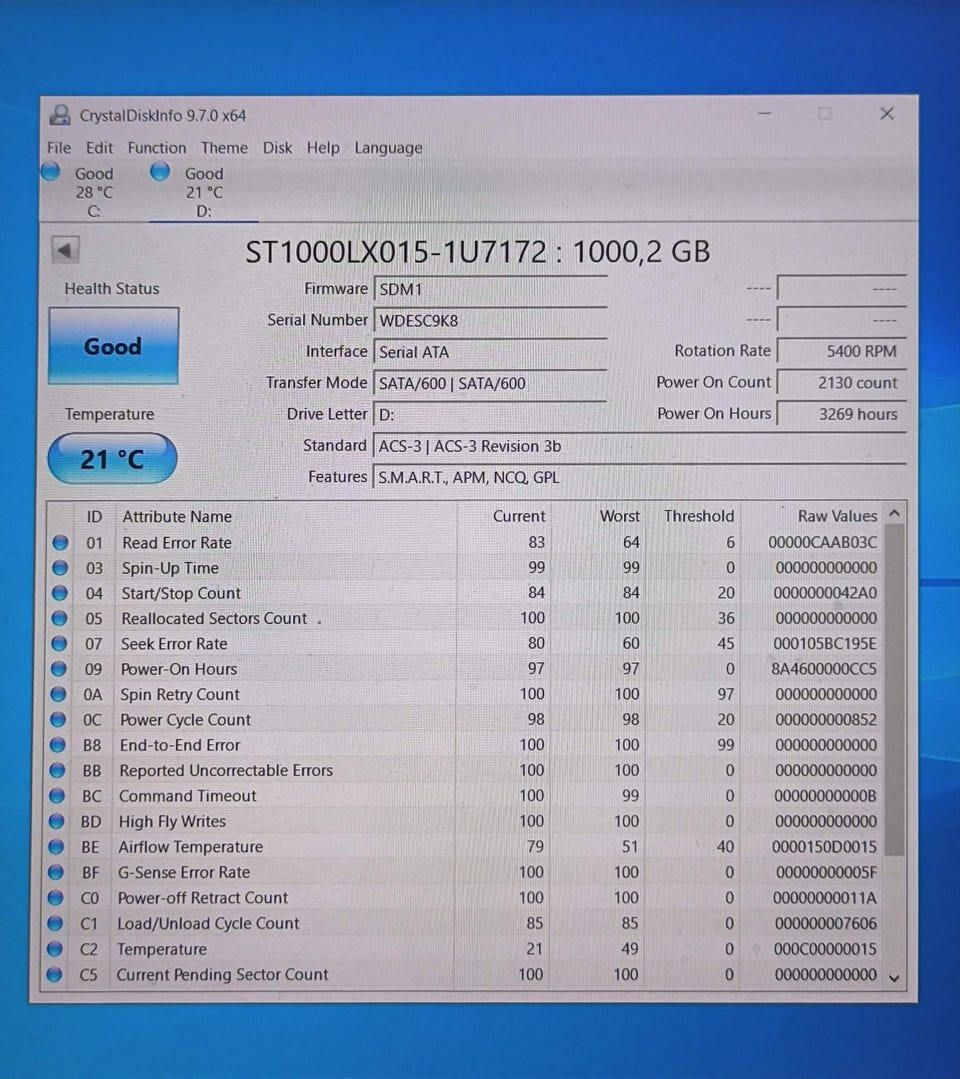
Task: Click the Rotation Rate value 5400 RPM
Action: pyautogui.click(x=841, y=351)
